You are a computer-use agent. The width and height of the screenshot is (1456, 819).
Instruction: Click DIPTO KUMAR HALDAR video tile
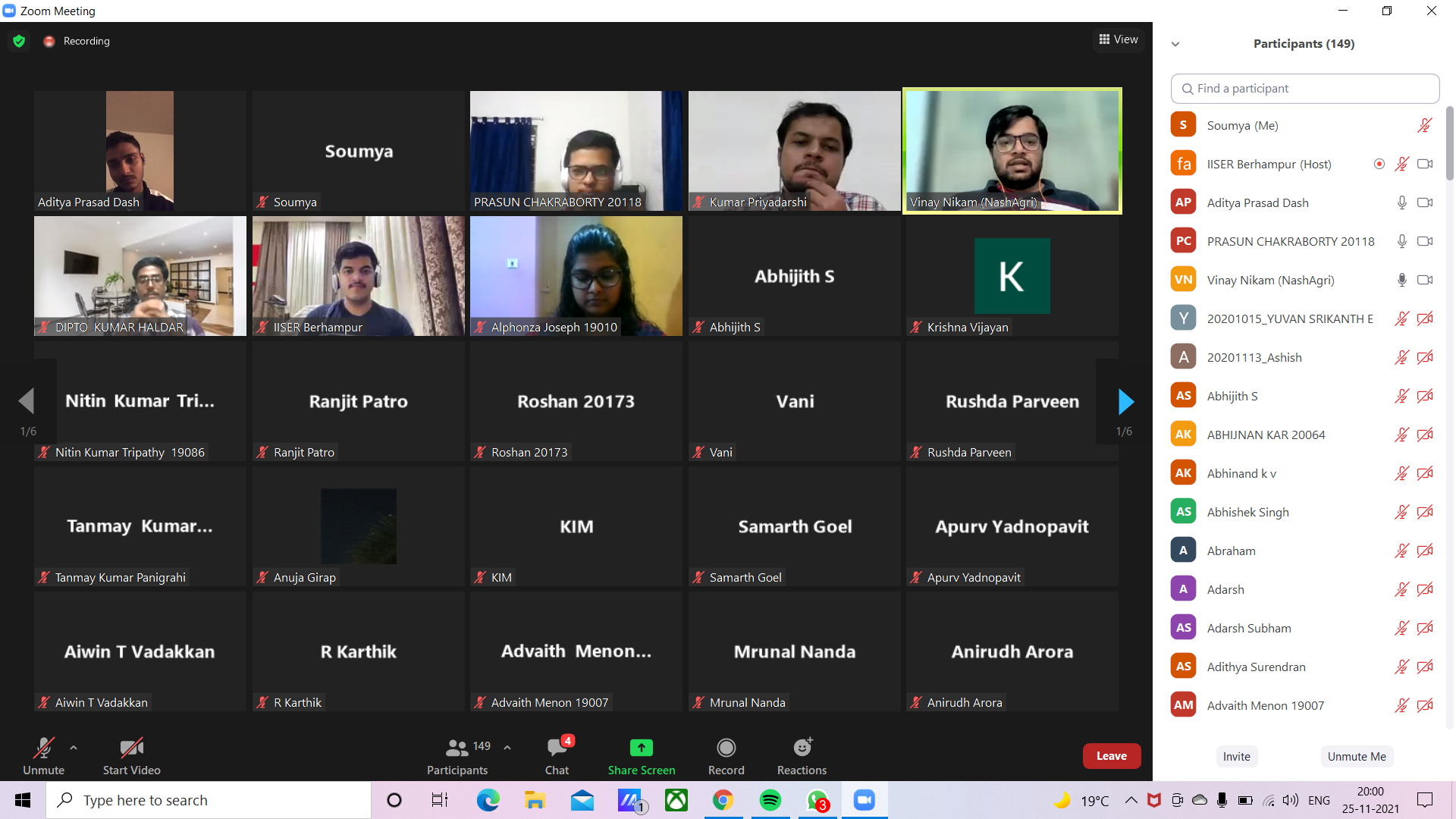[140, 276]
